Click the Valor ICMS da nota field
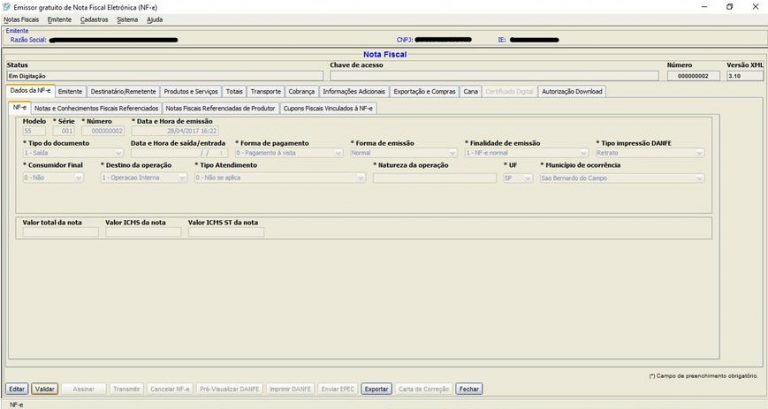This screenshot has width=768, height=409. pyautogui.click(x=143, y=233)
